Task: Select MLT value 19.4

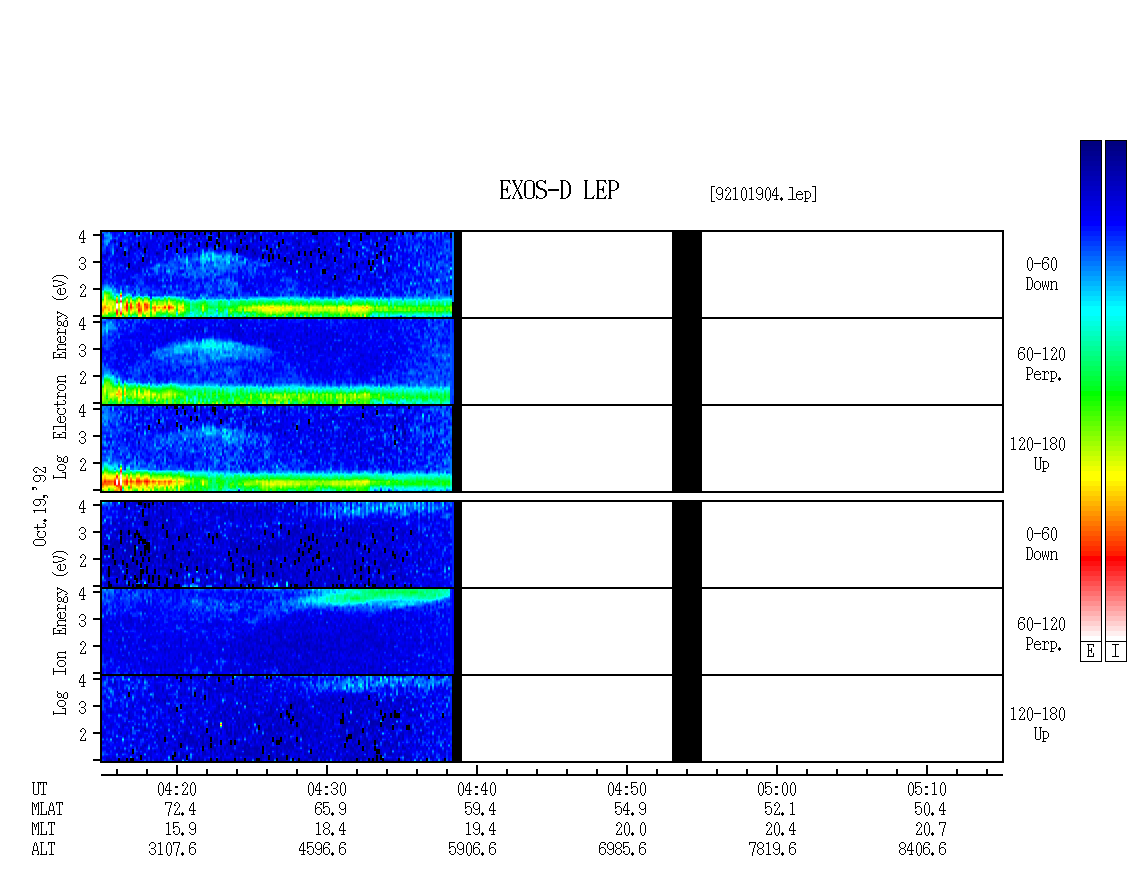Action: (480, 830)
